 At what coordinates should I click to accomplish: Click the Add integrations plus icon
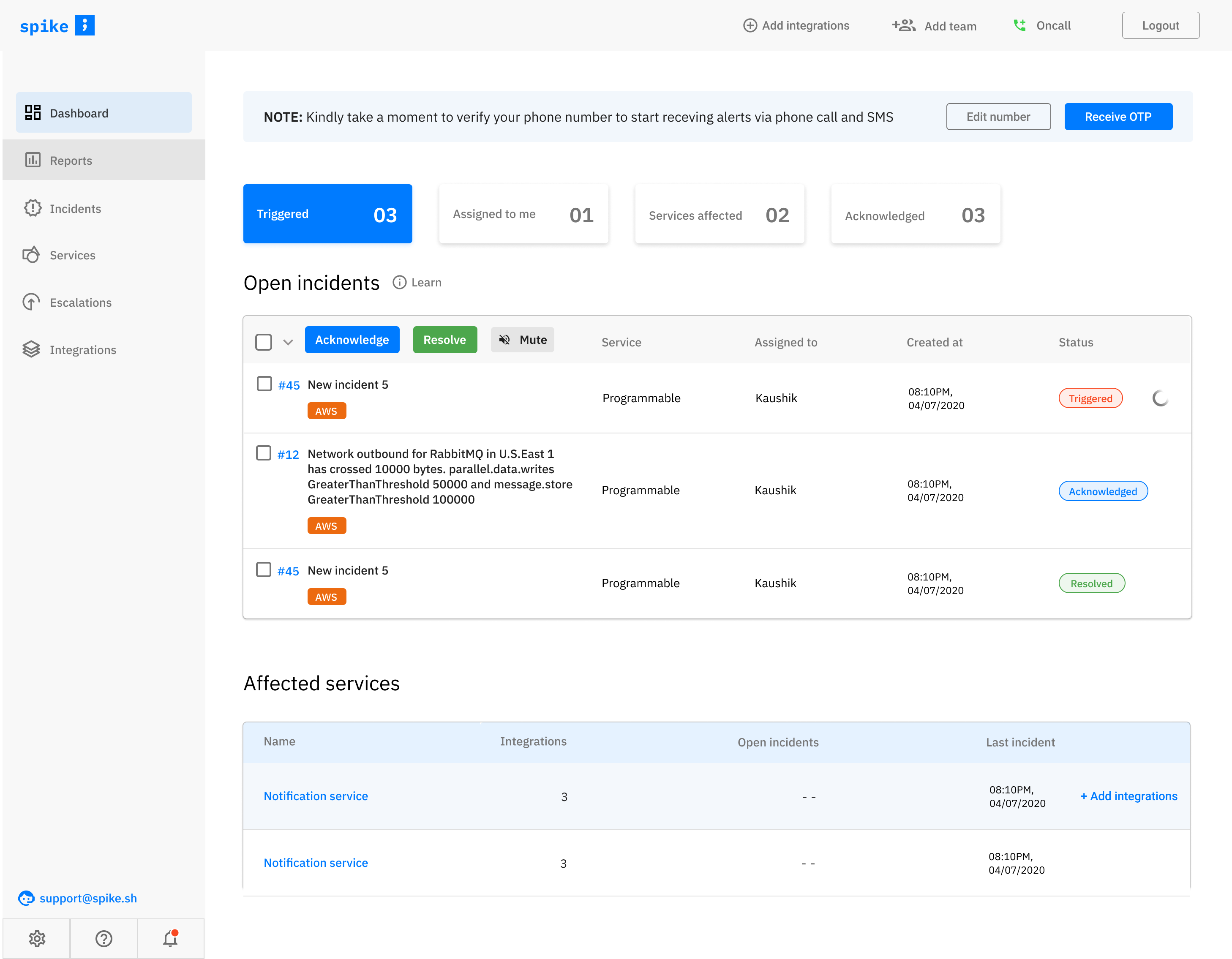pos(750,26)
